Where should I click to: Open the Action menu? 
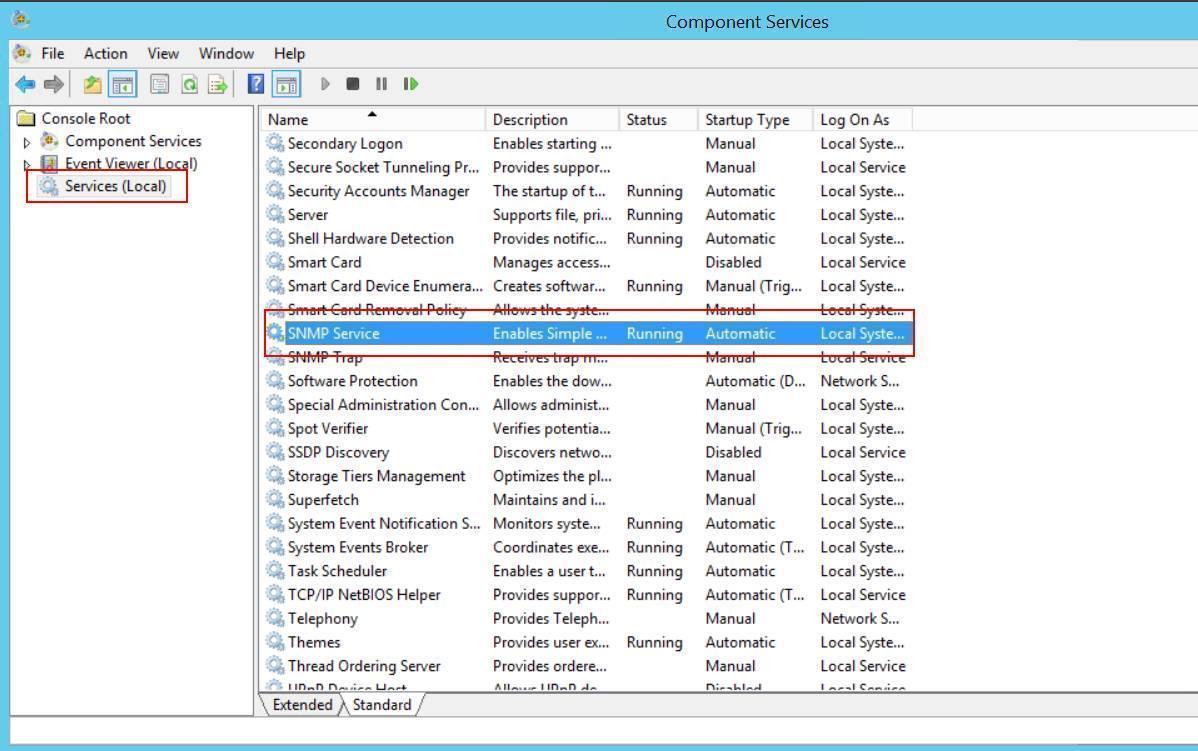point(105,53)
